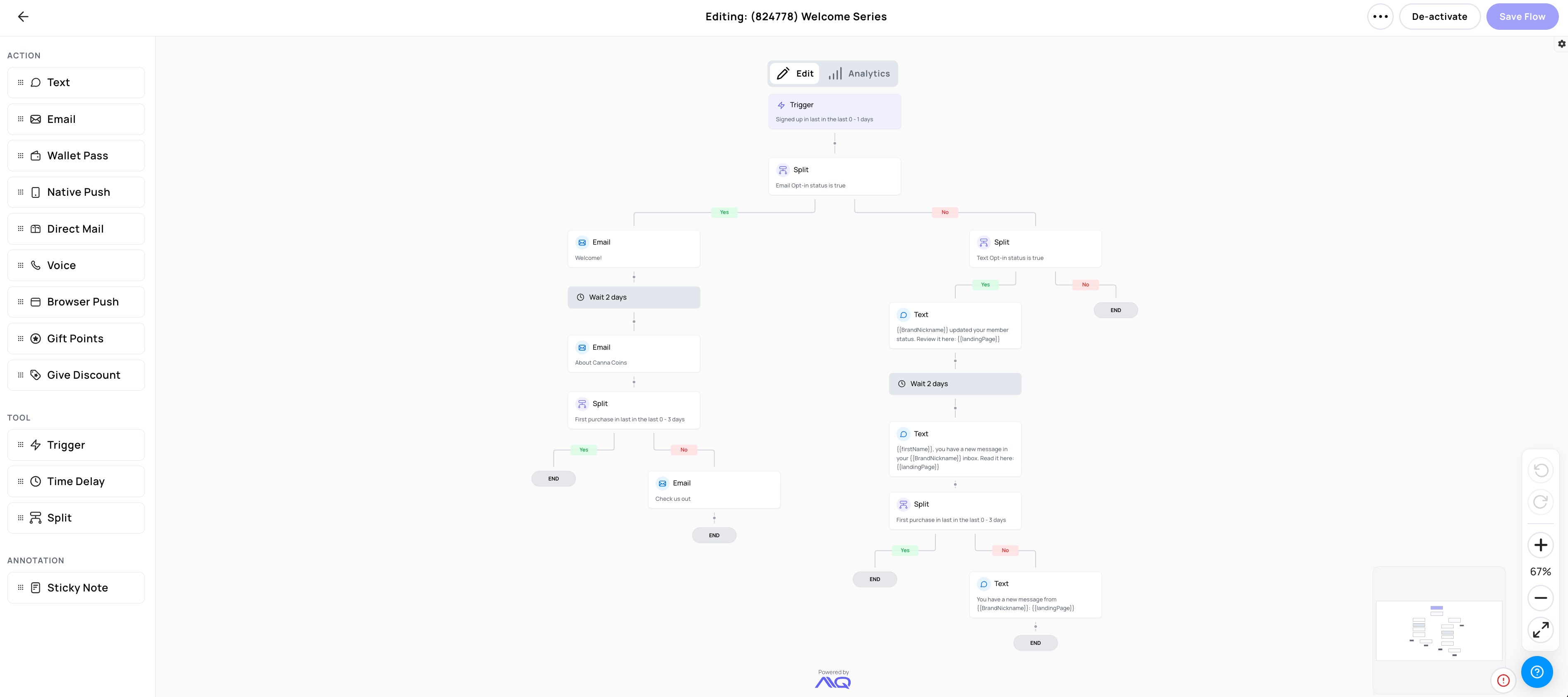Click the fit-to-screen expand arrows icon
This screenshot has width=1568, height=697.
[1540, 630]
